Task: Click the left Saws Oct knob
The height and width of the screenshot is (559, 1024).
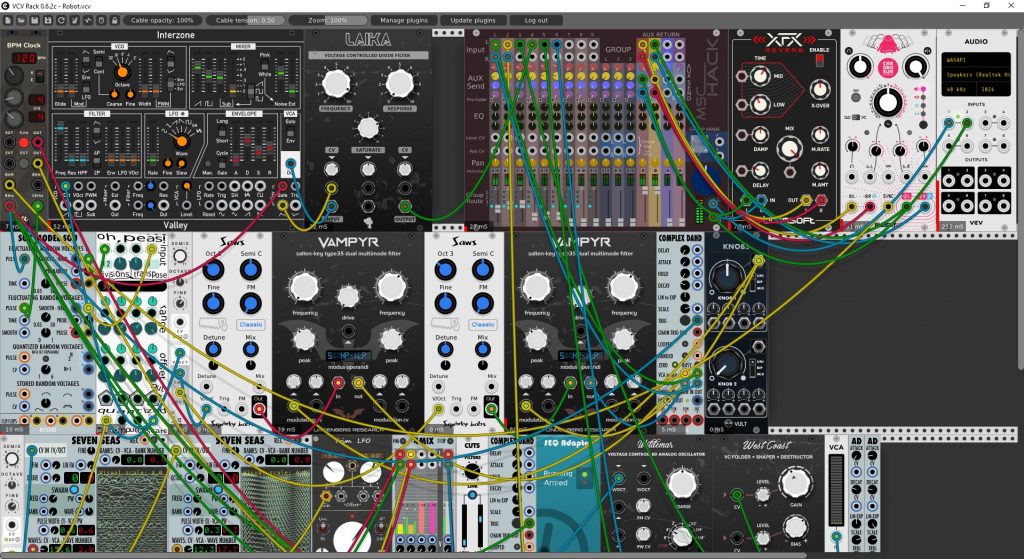Action: pyautogui.click(x=212, y=270)
